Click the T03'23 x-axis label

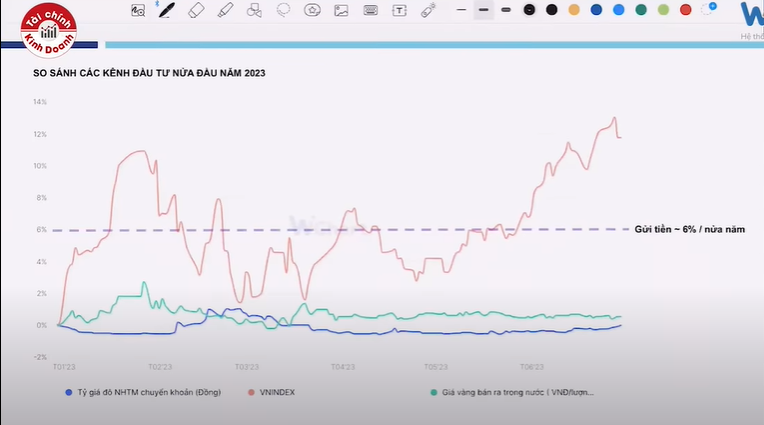(247, 367)
